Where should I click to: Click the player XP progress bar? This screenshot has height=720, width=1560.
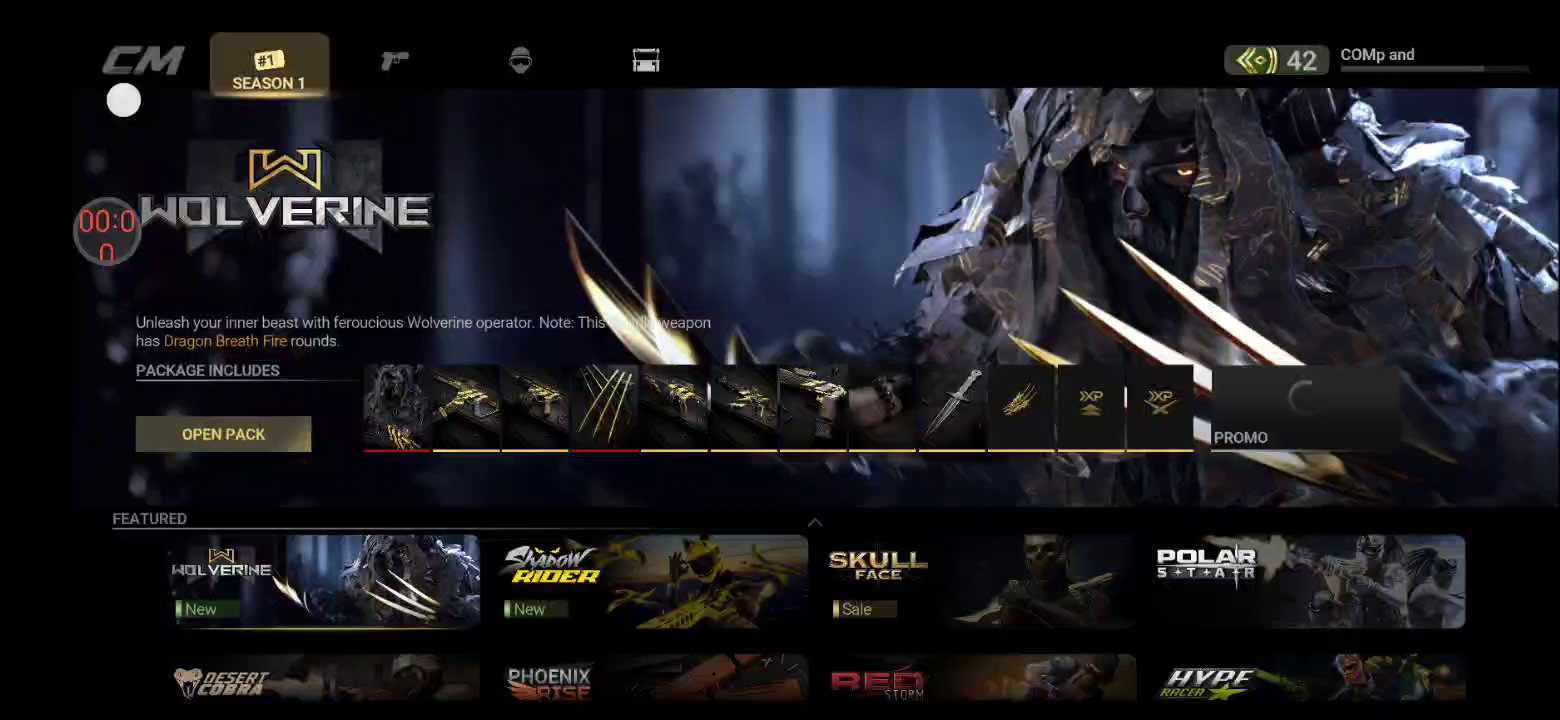point(1435,69)
